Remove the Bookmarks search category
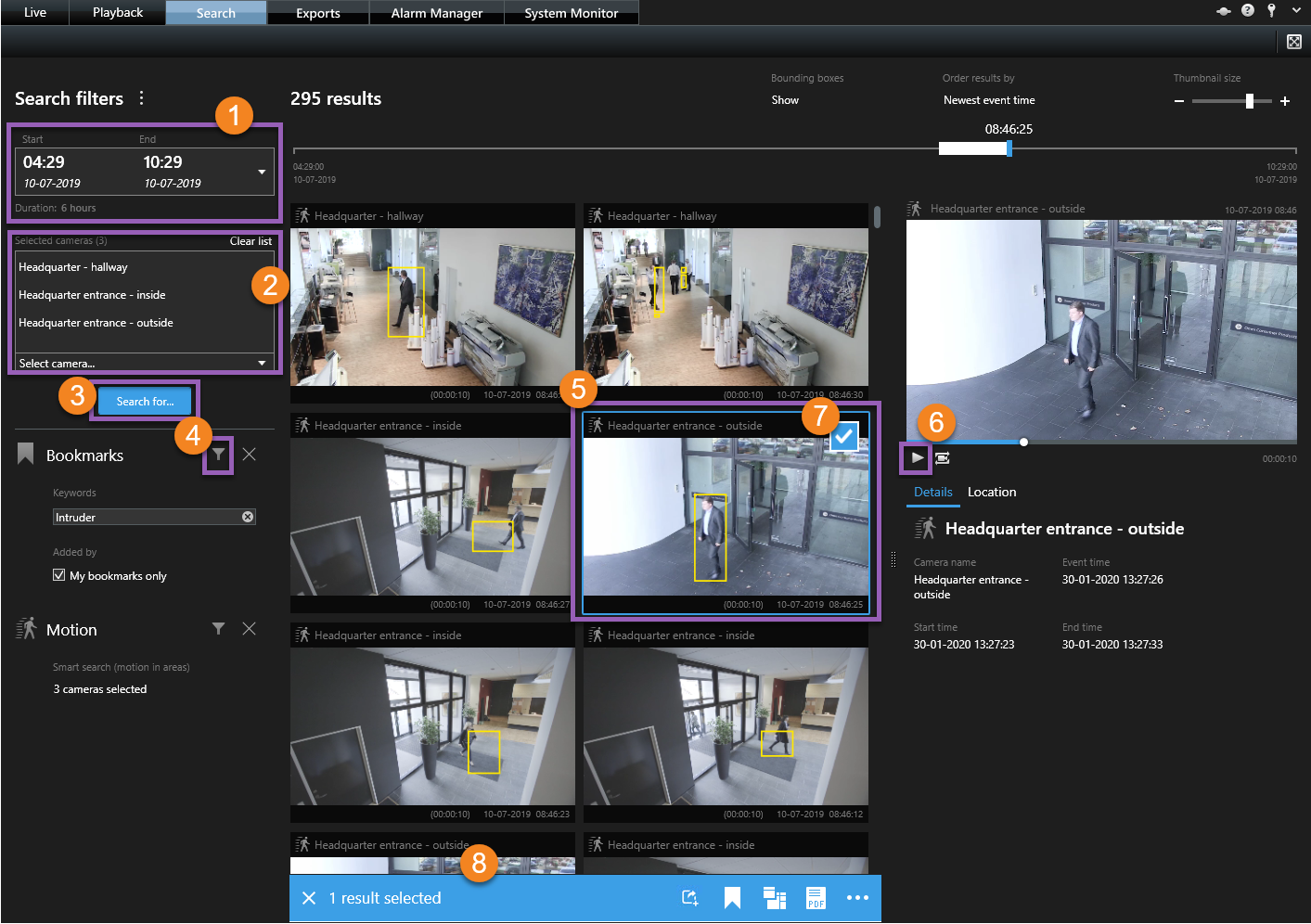The height and width of the screenshot is (924, 1311). coord(249,454)
